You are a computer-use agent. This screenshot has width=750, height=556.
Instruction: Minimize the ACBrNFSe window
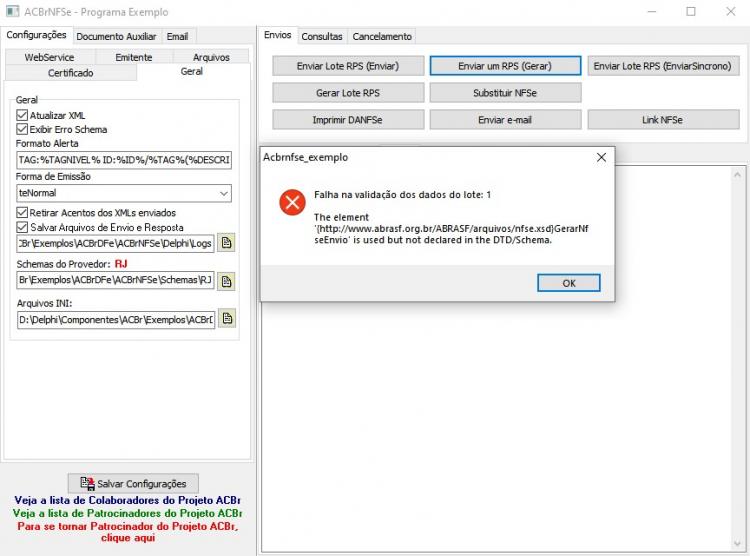tap(651, 11)
